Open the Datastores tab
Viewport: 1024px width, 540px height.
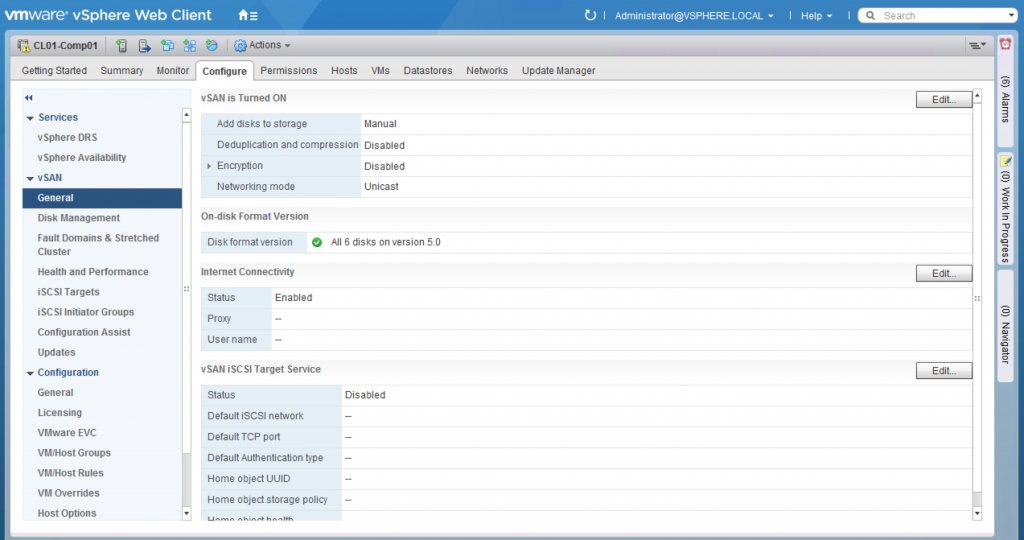[428, 71]
